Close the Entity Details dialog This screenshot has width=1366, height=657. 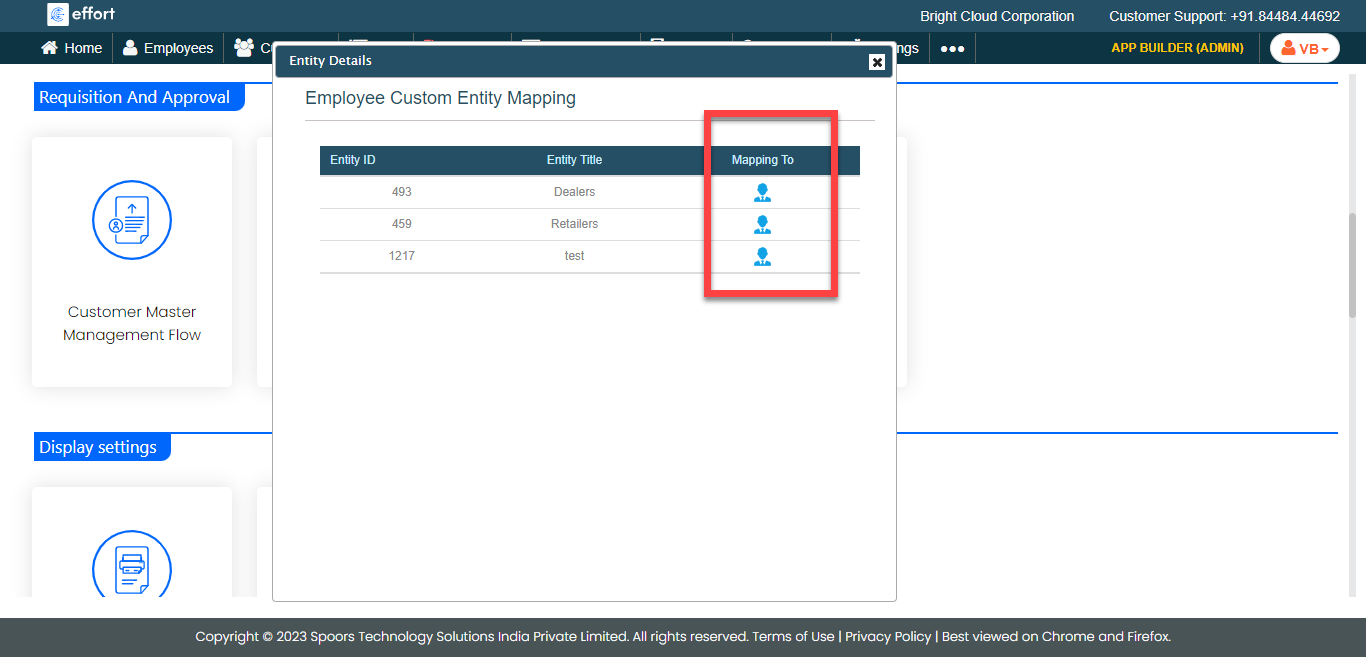click(877, 62)
